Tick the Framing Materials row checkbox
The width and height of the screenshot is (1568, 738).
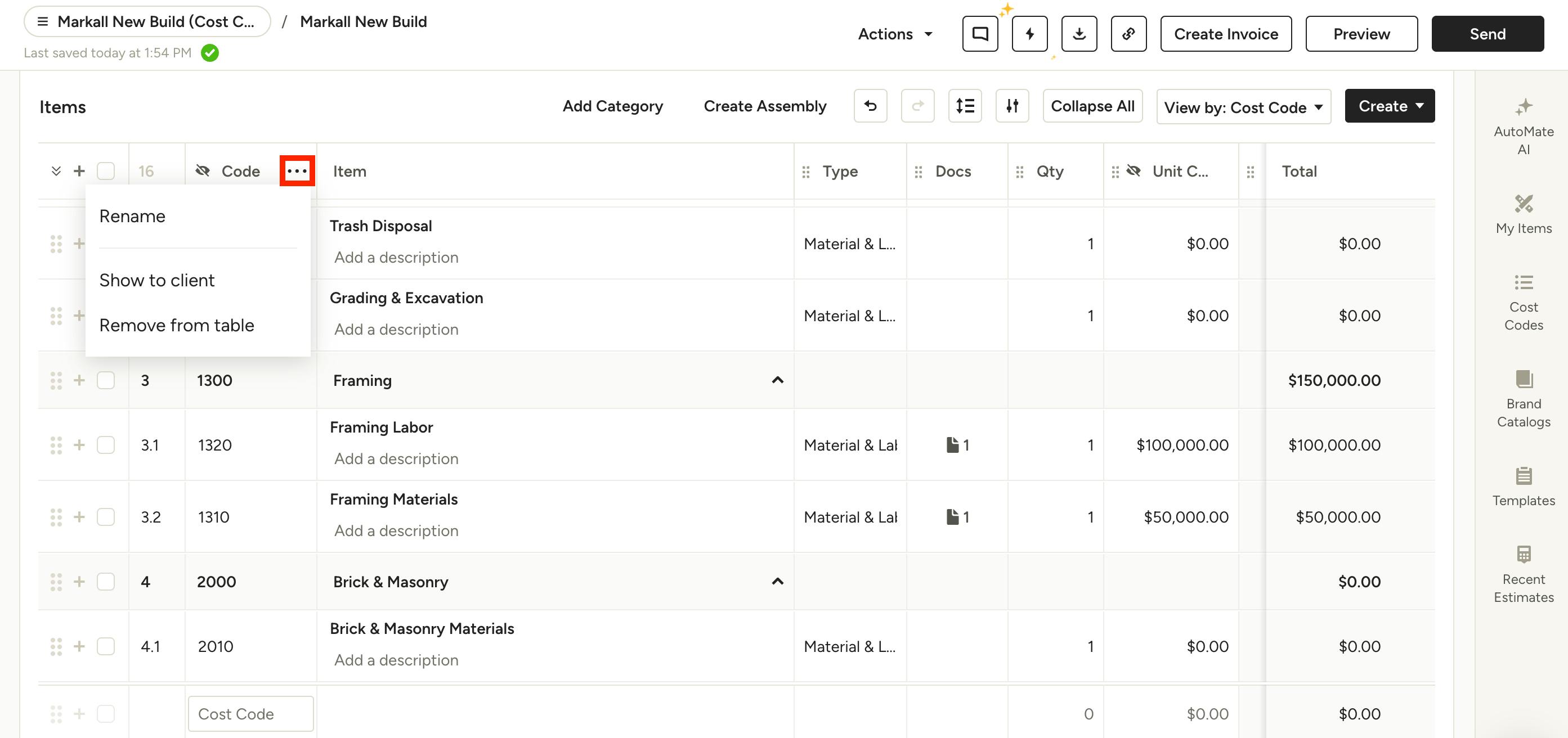point(106,516)
